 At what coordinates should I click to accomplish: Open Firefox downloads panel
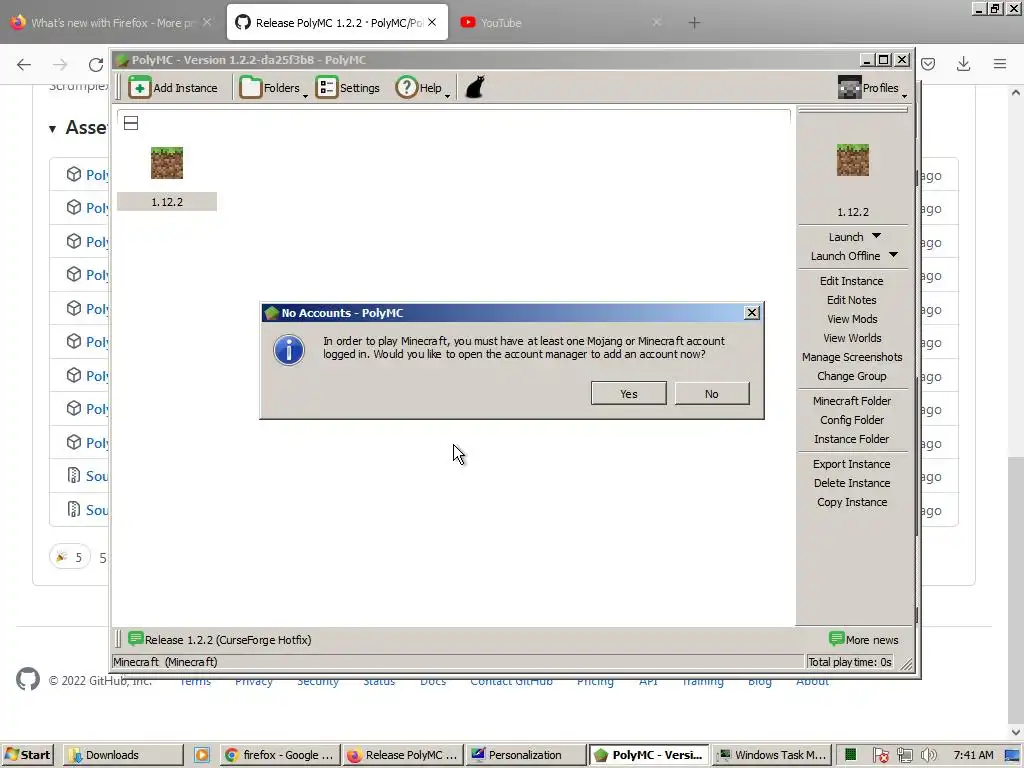[x=963, y=64]
